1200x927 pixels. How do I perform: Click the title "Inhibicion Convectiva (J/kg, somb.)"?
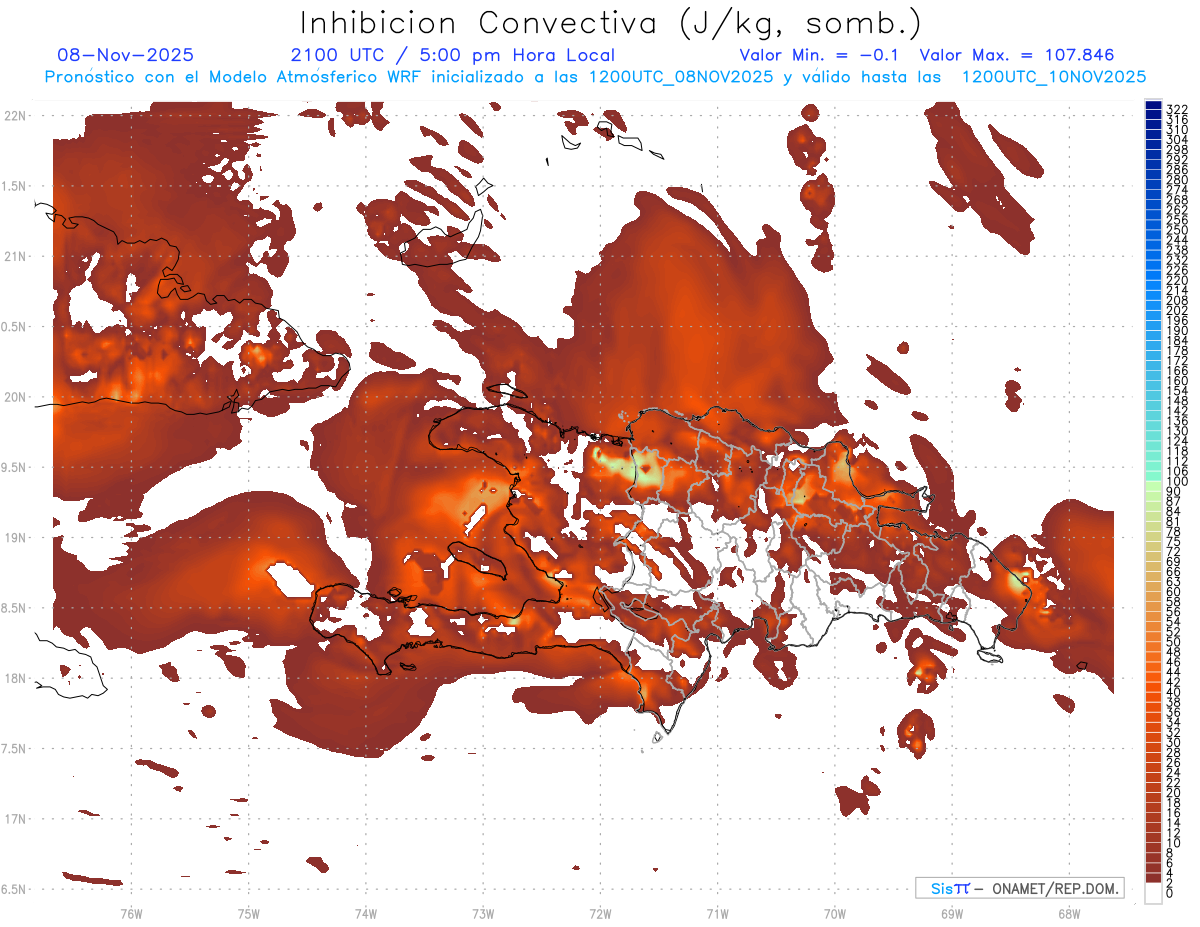coord(611,23)
